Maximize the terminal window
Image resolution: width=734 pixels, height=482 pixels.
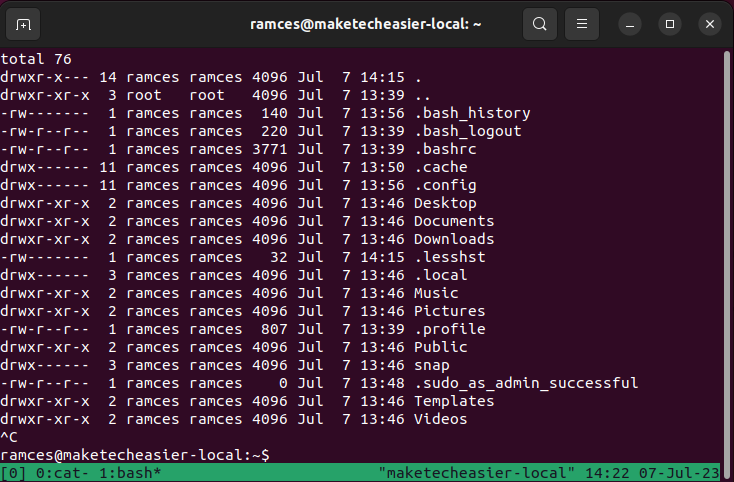pyautogui.click(x=670, y=24)
